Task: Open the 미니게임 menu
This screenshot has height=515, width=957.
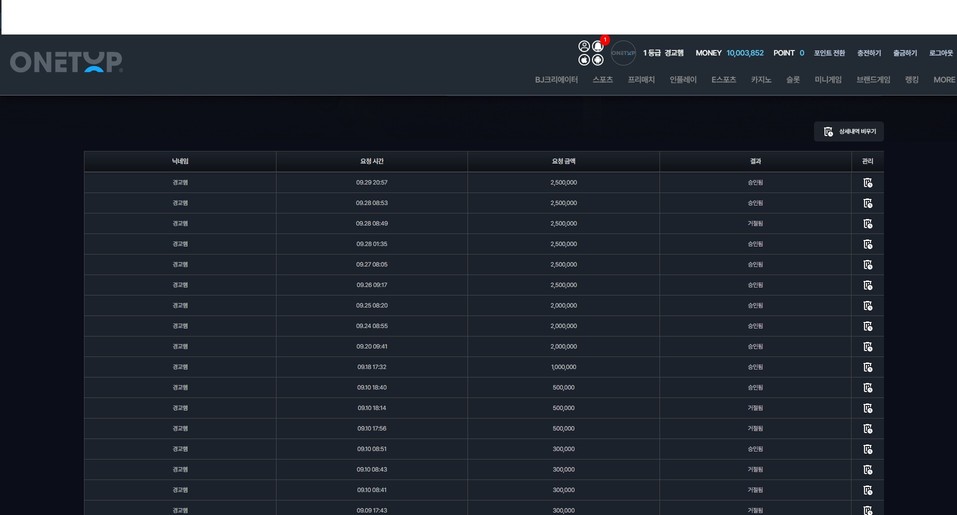Action: coord(828,80)
